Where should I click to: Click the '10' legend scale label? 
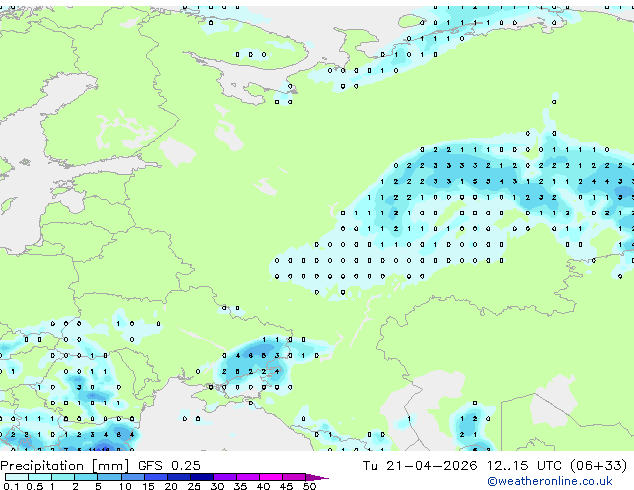(x=125, y=486)
